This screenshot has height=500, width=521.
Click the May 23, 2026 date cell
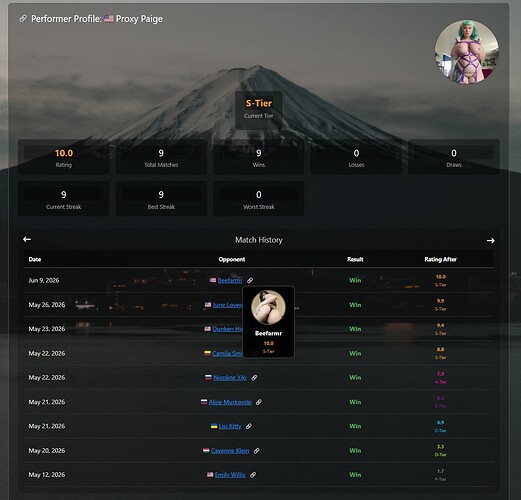pyautogui.click(x=47, y=329)
